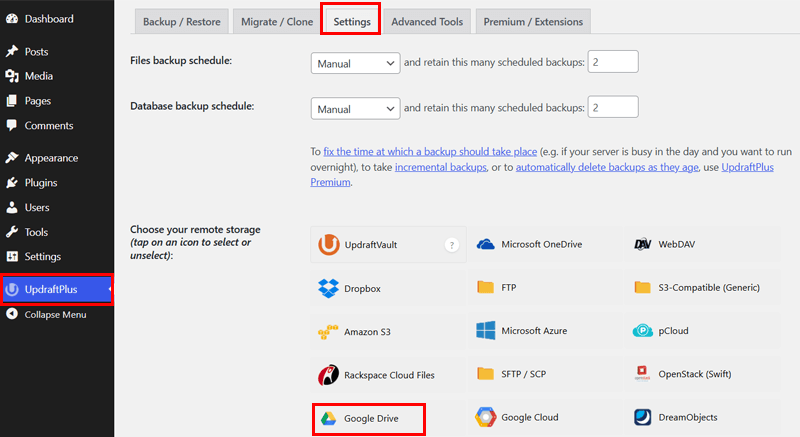The width and height of the screenshot is (800, 437).
Task: Open the Comments bubble icon
Action: 12,125
